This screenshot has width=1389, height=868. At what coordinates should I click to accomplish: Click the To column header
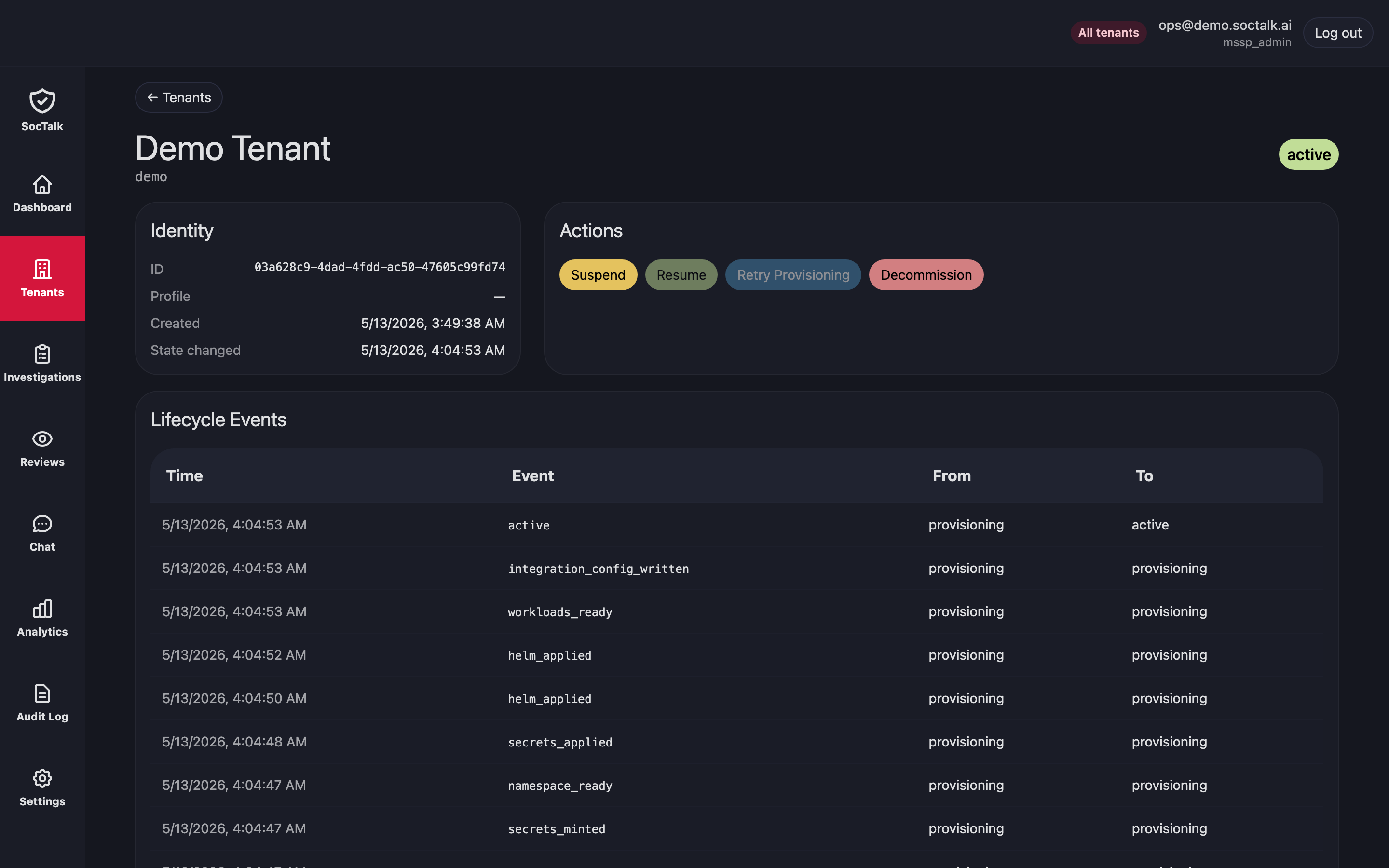pos(1144,476)
